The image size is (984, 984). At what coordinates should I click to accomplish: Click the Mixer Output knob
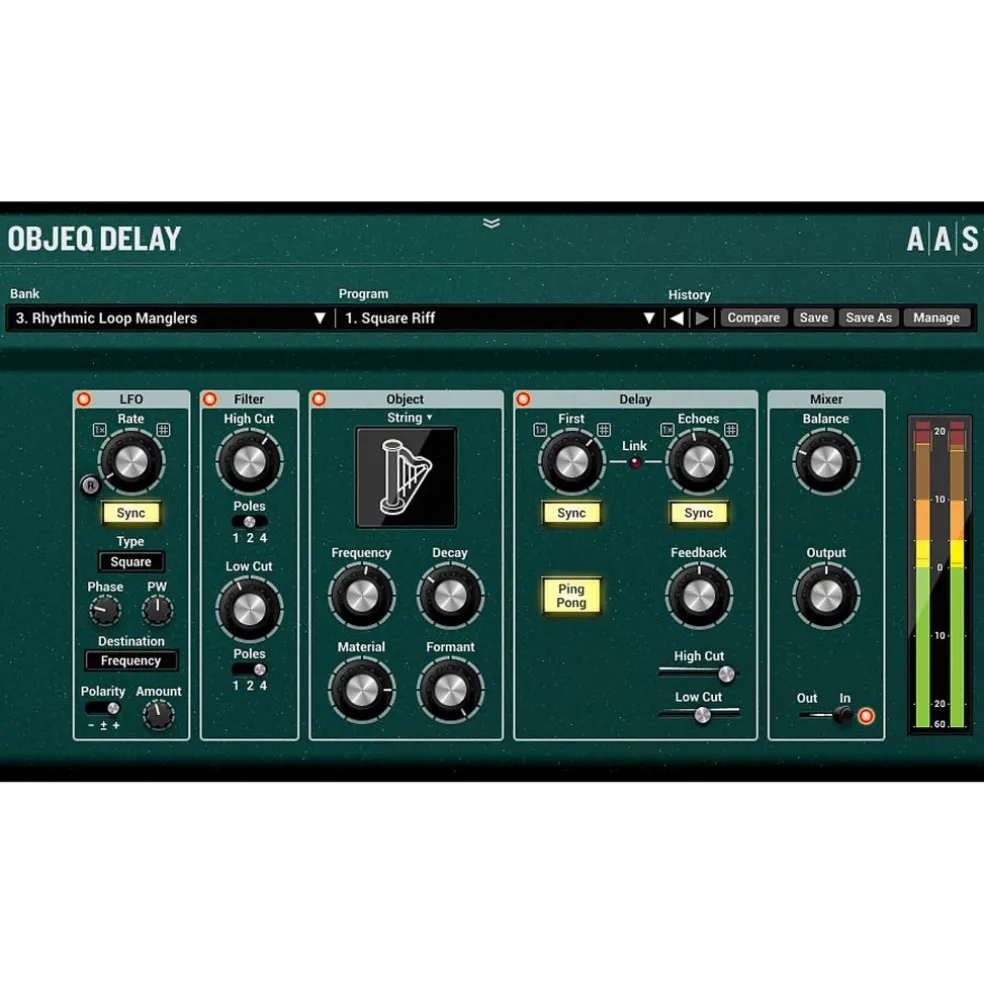coord(826,596)
